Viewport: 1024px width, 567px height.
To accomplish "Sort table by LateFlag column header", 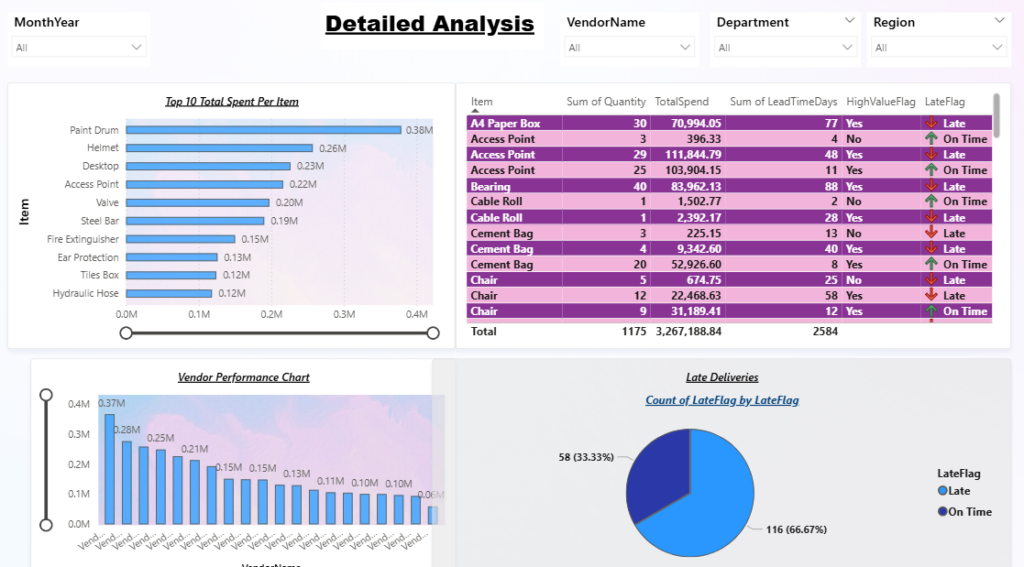I will 944,101.
